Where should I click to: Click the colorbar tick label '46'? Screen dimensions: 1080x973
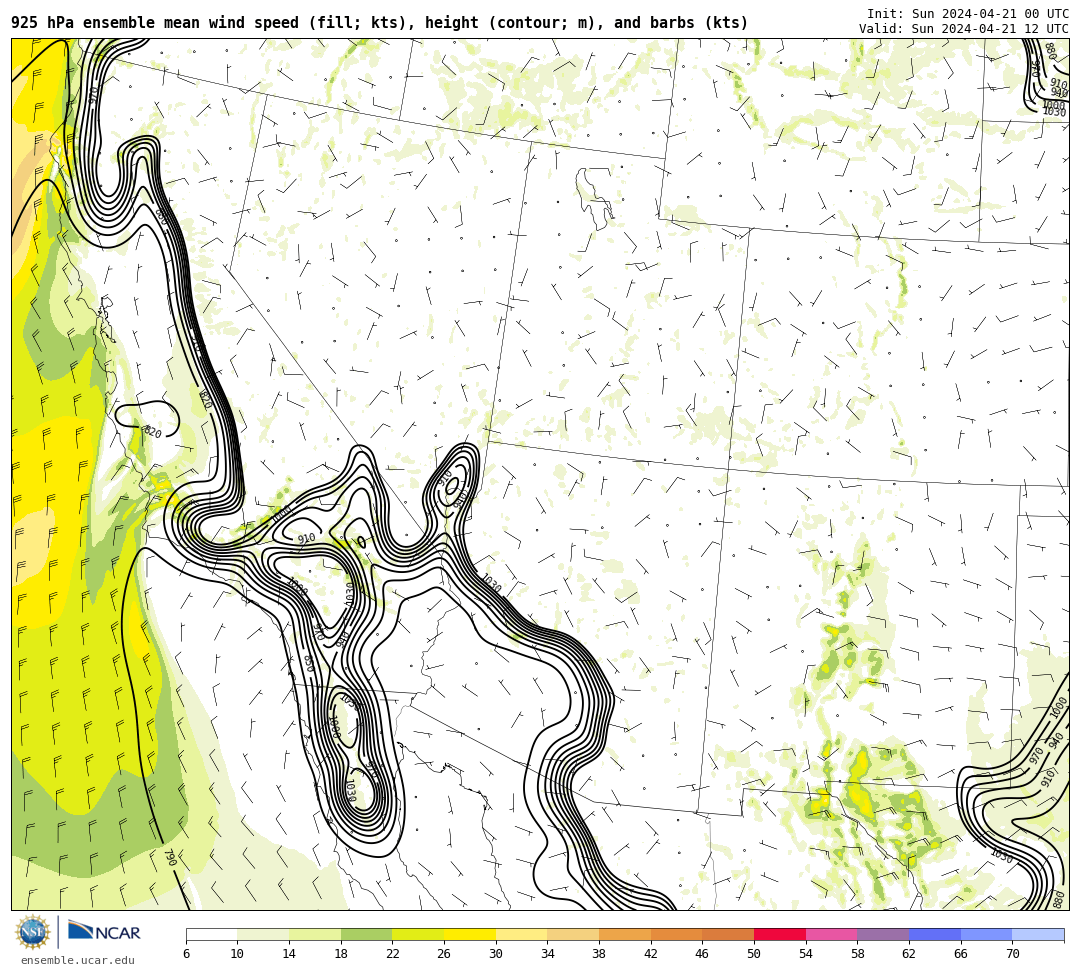(703, 954)
